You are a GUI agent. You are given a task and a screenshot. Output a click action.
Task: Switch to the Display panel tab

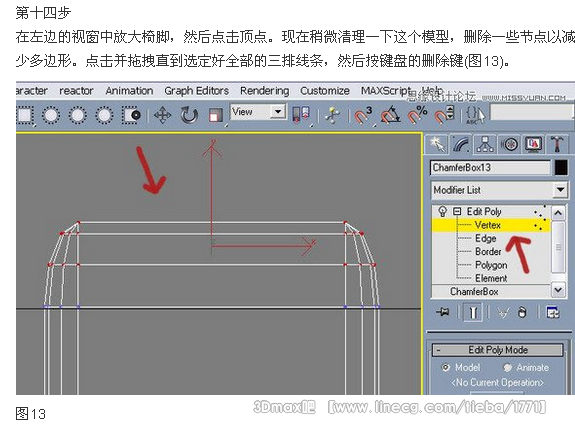[x=534, y=144]
